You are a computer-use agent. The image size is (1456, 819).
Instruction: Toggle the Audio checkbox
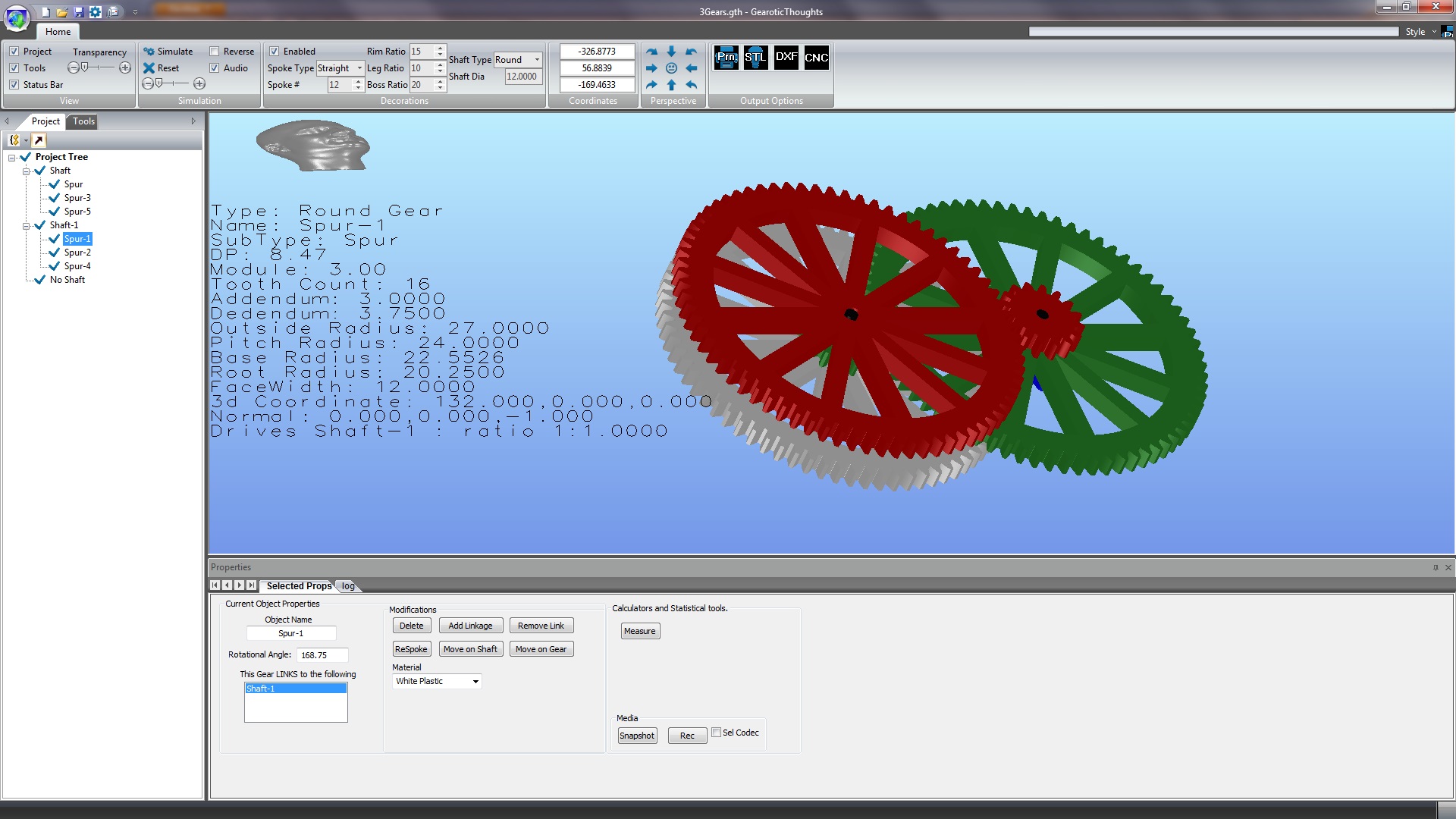(x=215, y=68)
